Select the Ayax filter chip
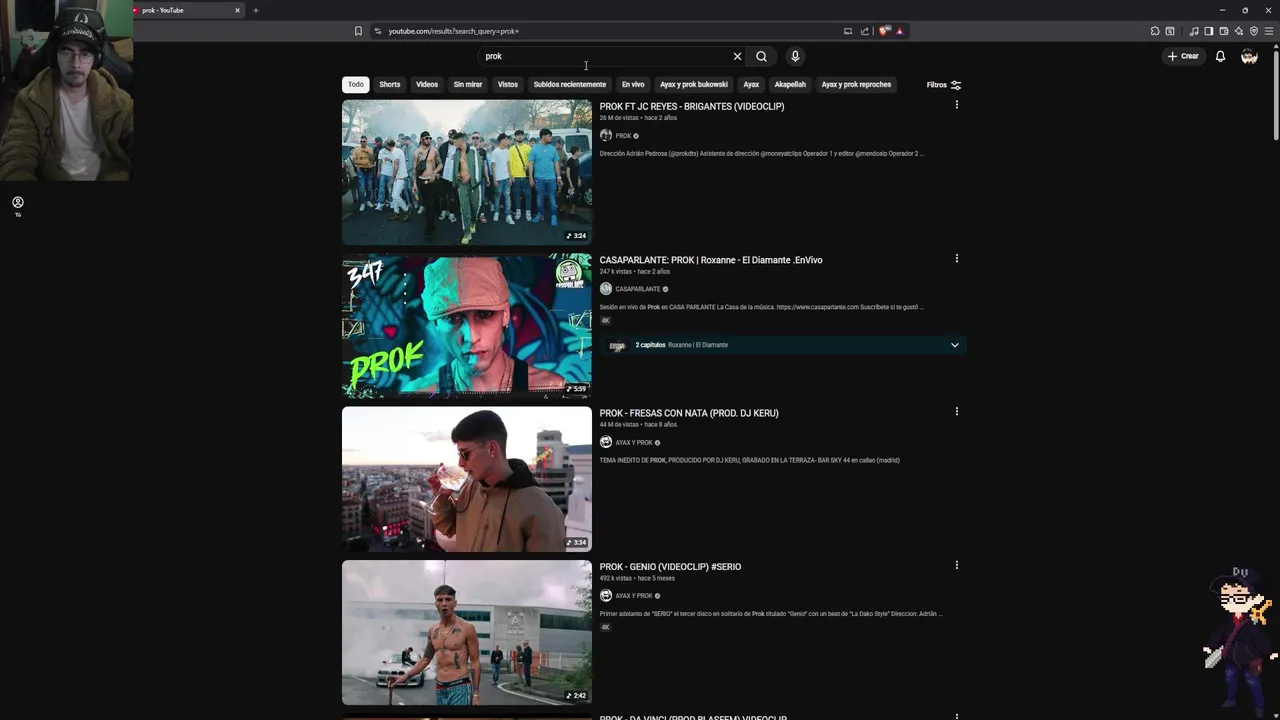Image resolution: width=1280 pixels, height=720 pixels. click(751, 85)
